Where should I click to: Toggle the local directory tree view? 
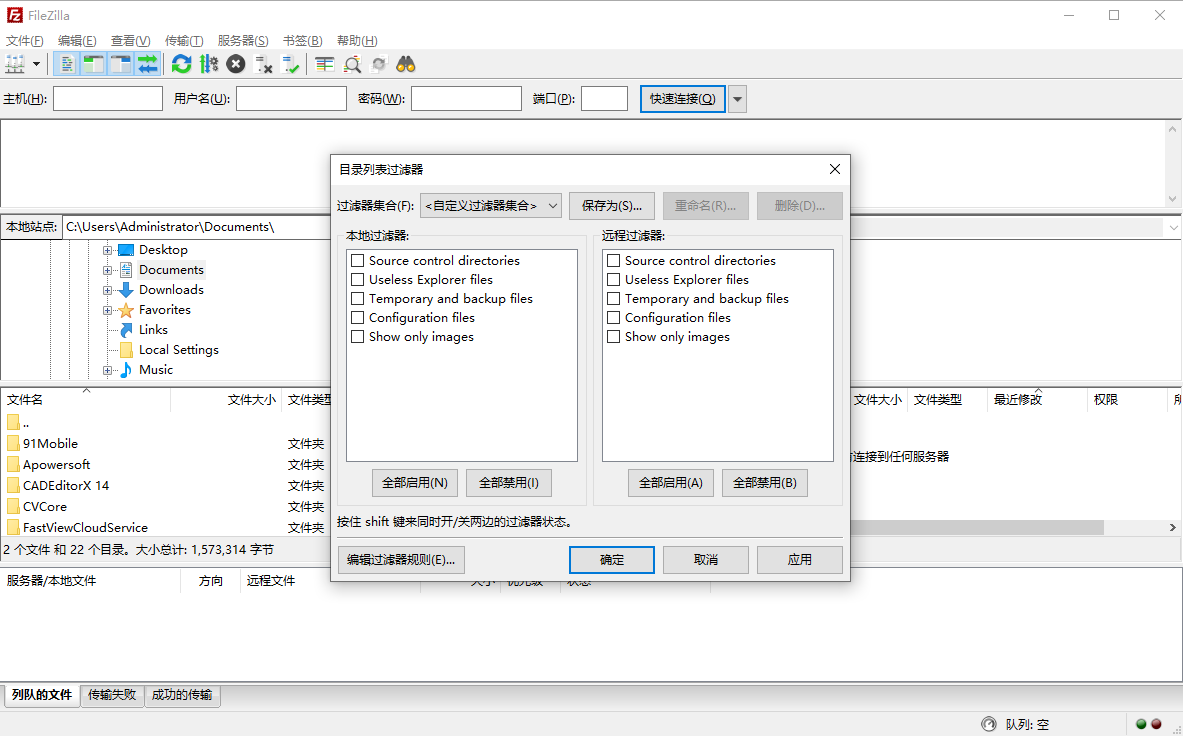(93, 63)
